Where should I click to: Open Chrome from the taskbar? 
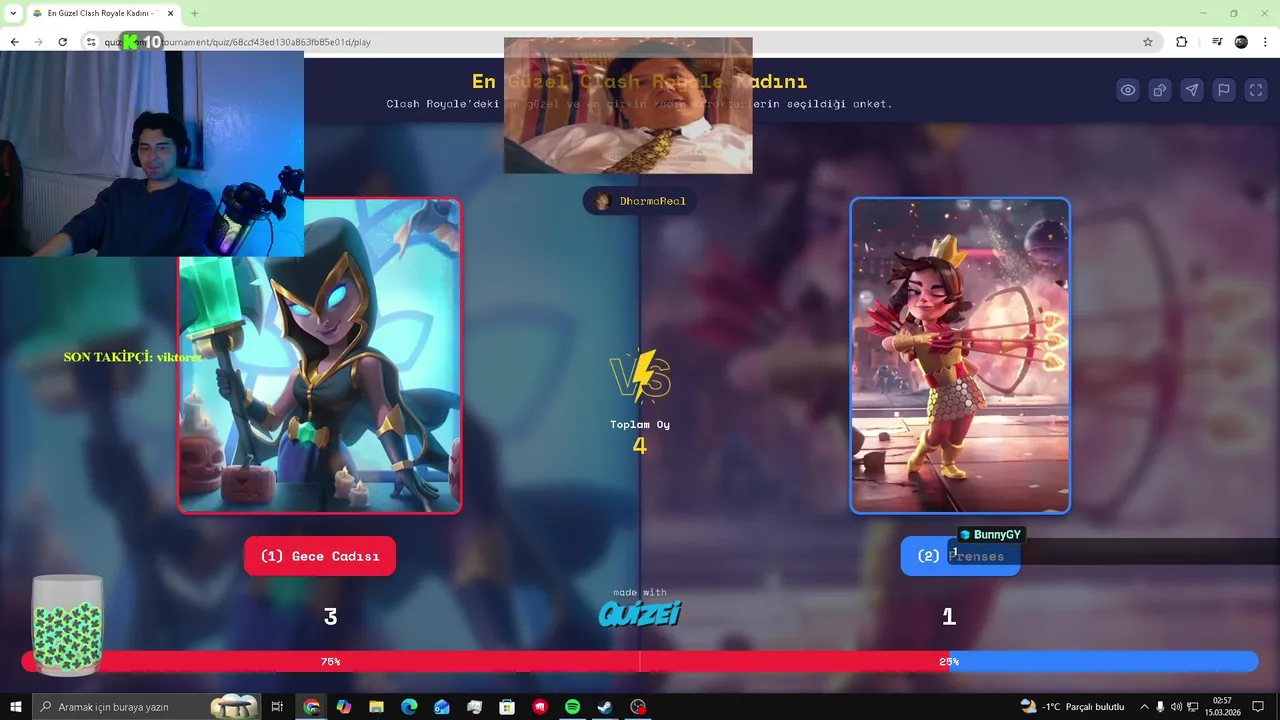(312, 707)
